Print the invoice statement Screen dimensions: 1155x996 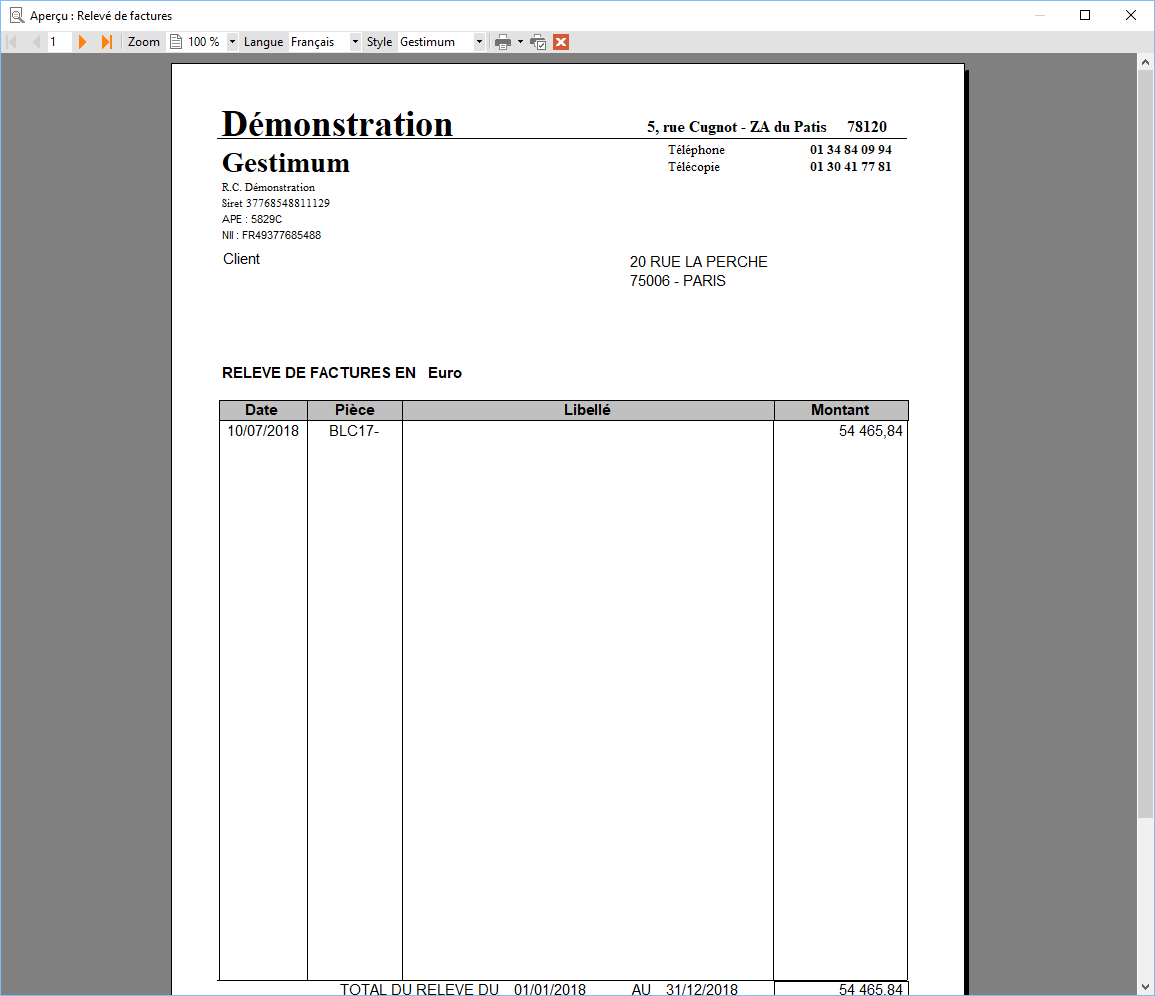[x=502, y=42]
